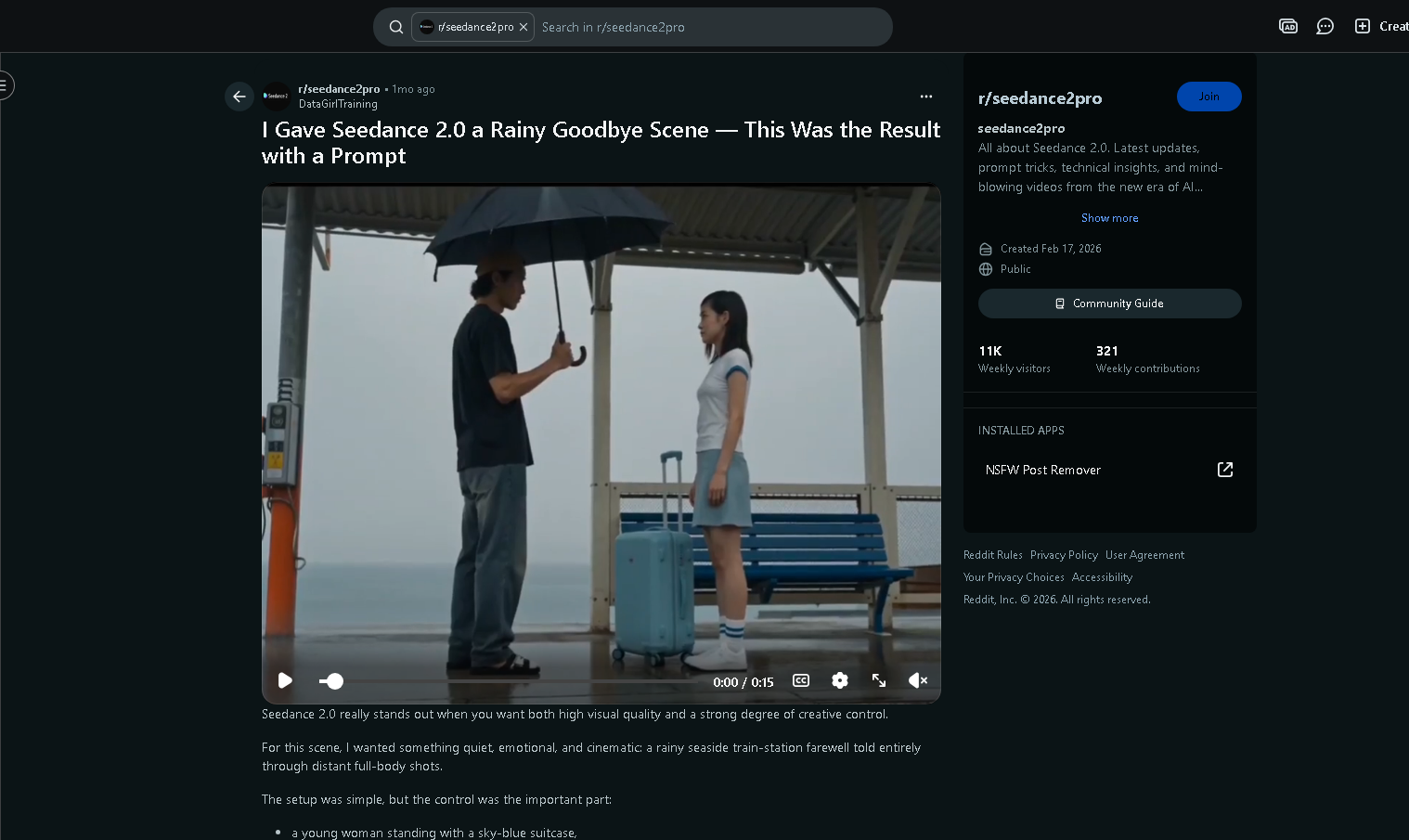The height and width of the screenshot is (840, 1409).
Task: Open User Agreement link
Action: click(1144, 555)
